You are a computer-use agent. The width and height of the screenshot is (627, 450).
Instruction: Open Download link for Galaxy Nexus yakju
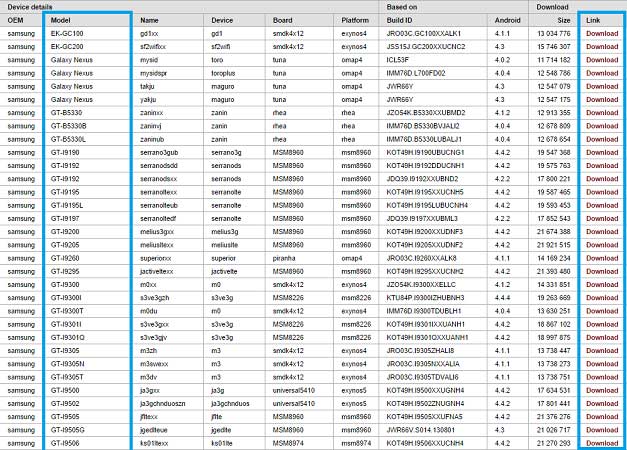tap(602, 100)
